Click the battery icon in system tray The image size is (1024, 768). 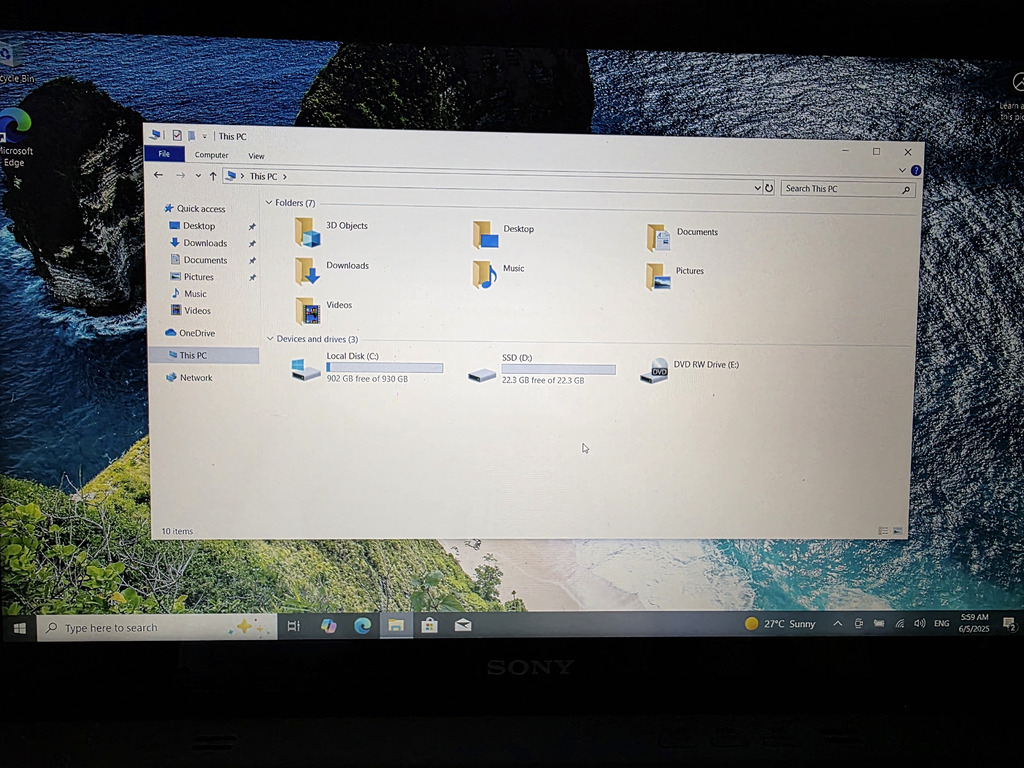pos(879,623)
